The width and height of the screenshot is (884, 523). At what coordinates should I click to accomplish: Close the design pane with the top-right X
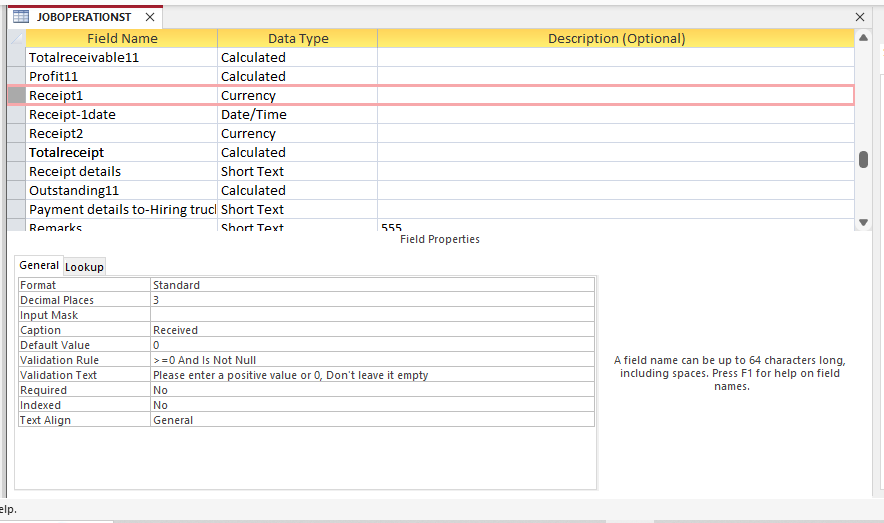coord(860,17)
